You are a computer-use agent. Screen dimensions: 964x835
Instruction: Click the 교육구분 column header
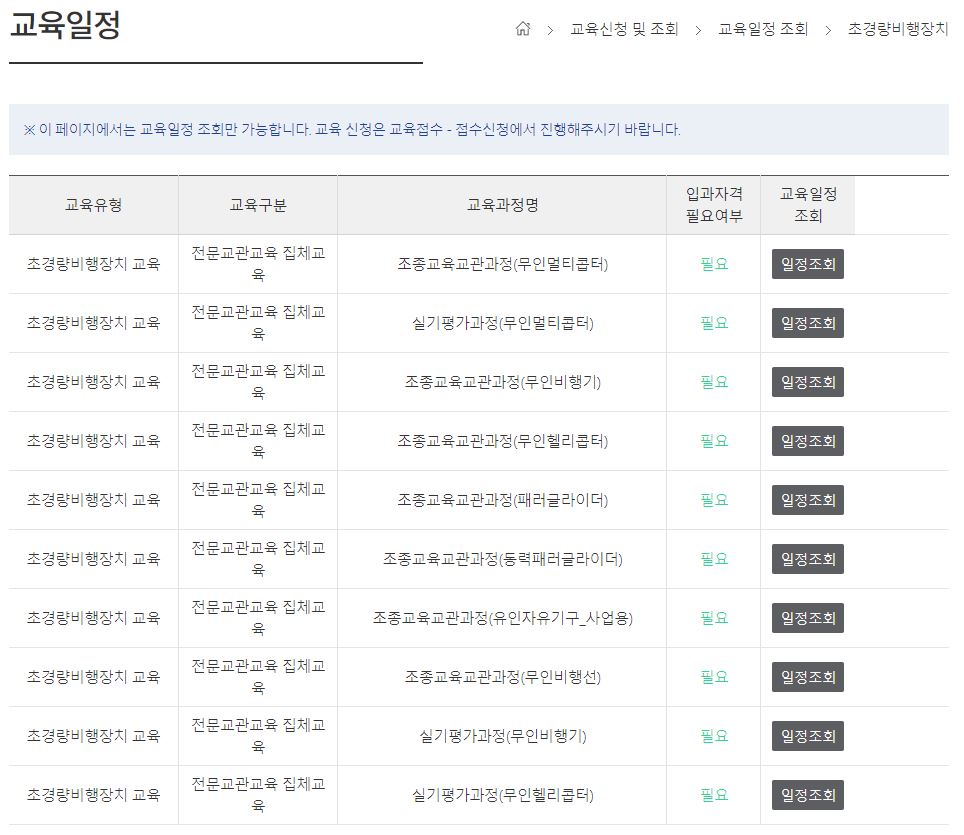coord(258,205)
